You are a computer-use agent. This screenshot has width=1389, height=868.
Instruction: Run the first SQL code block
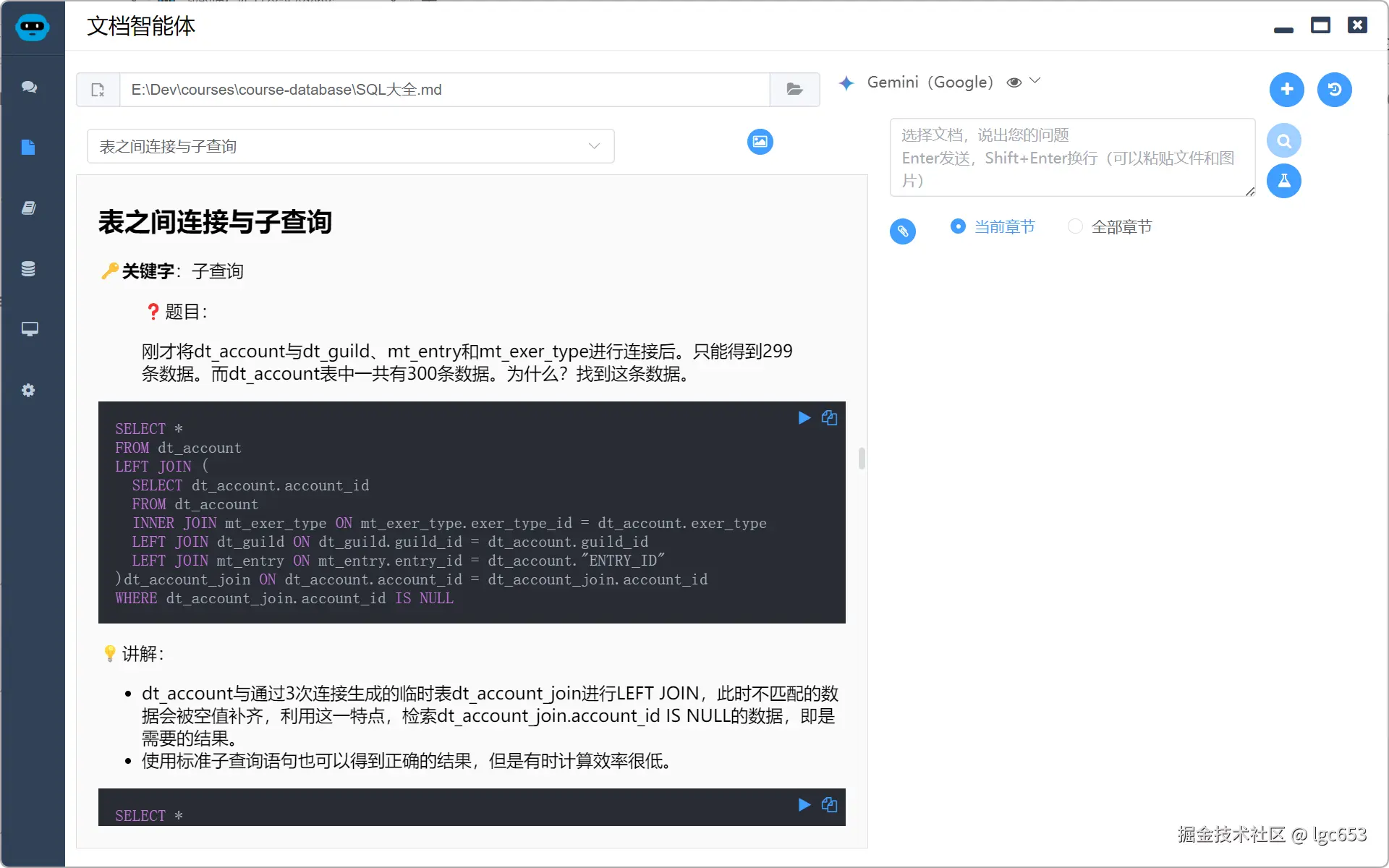(804, 418)
